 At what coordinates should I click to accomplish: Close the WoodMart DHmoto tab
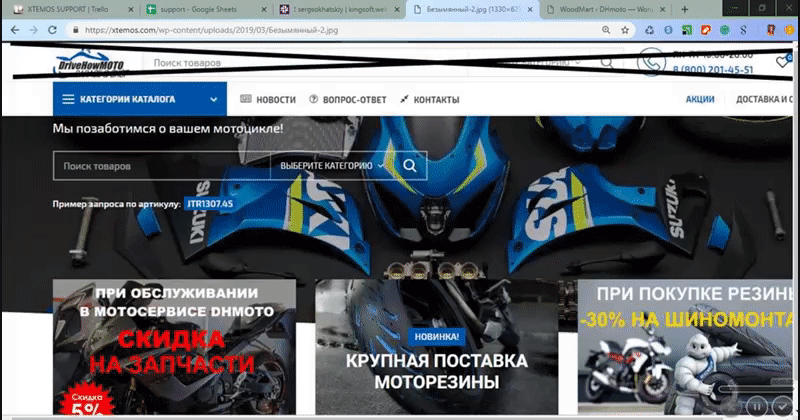[662, 9]
